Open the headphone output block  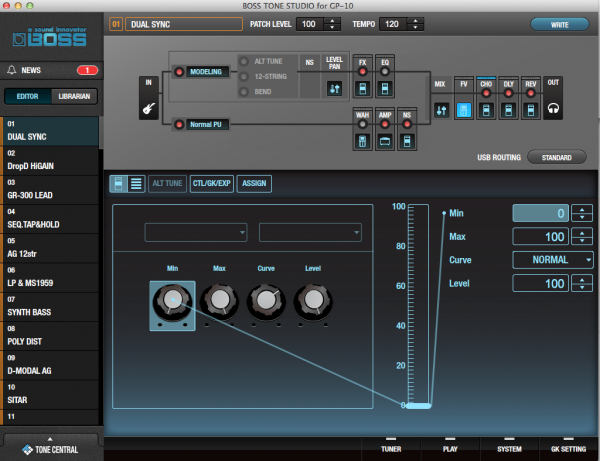(x=552, y=106)
